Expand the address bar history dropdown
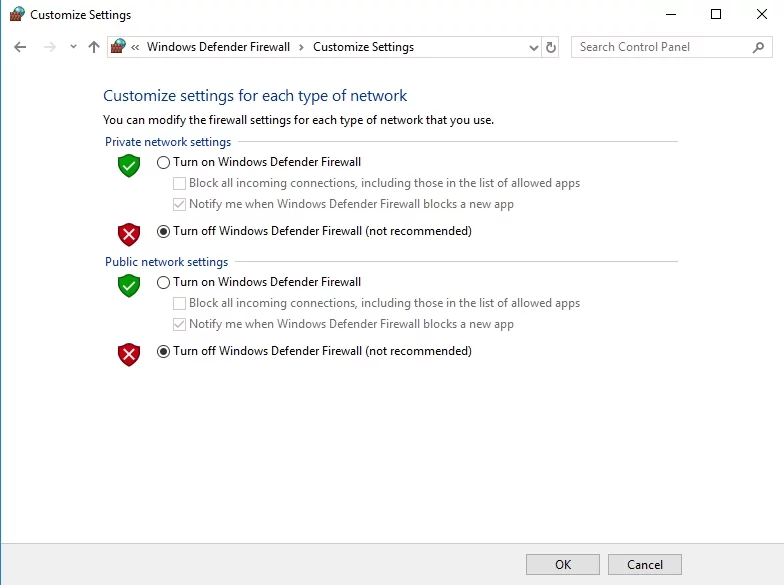The height and width of the screenshot is (585, 784). point(533,47)
